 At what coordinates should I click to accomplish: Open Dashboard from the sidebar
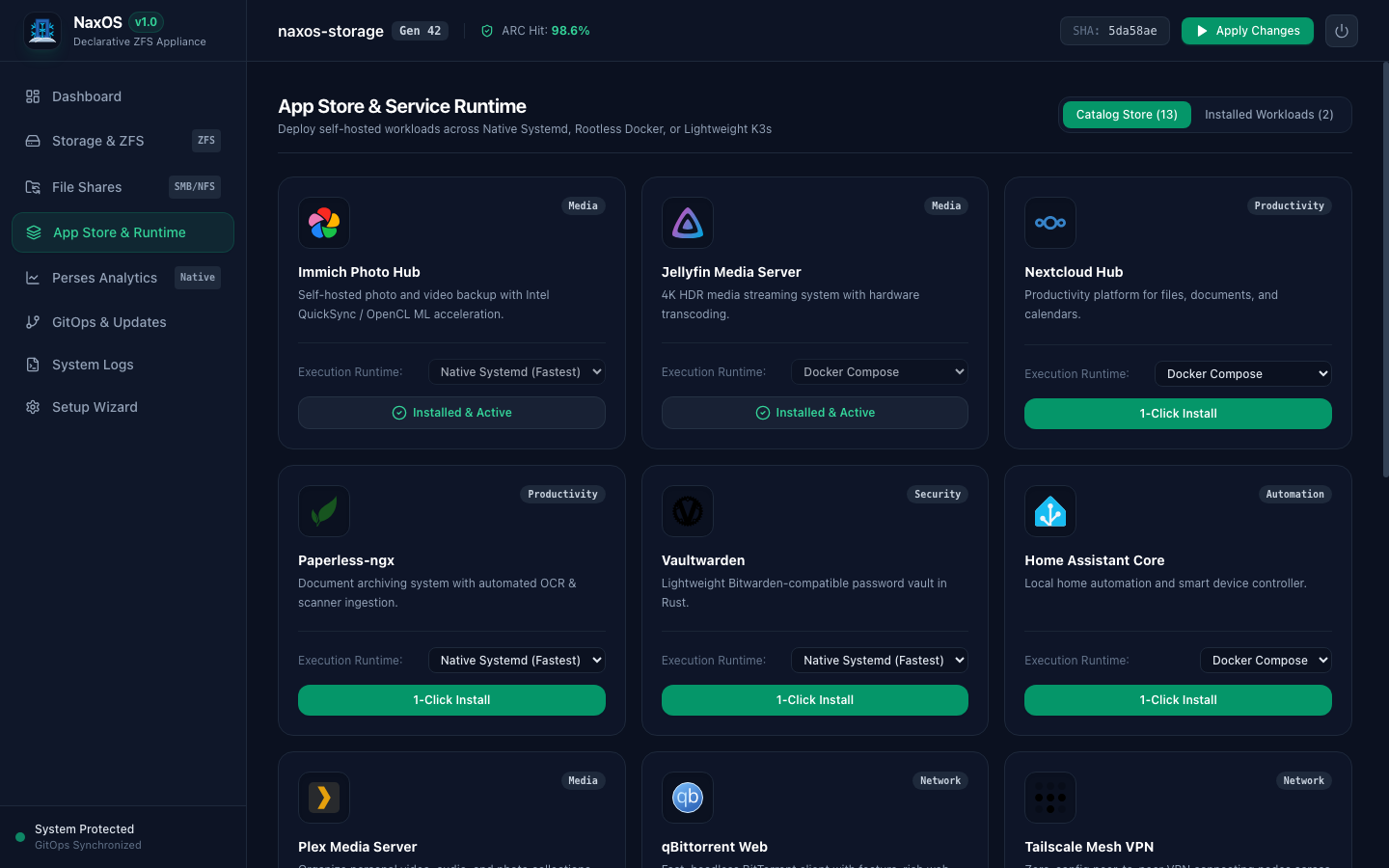click(123, 96)
